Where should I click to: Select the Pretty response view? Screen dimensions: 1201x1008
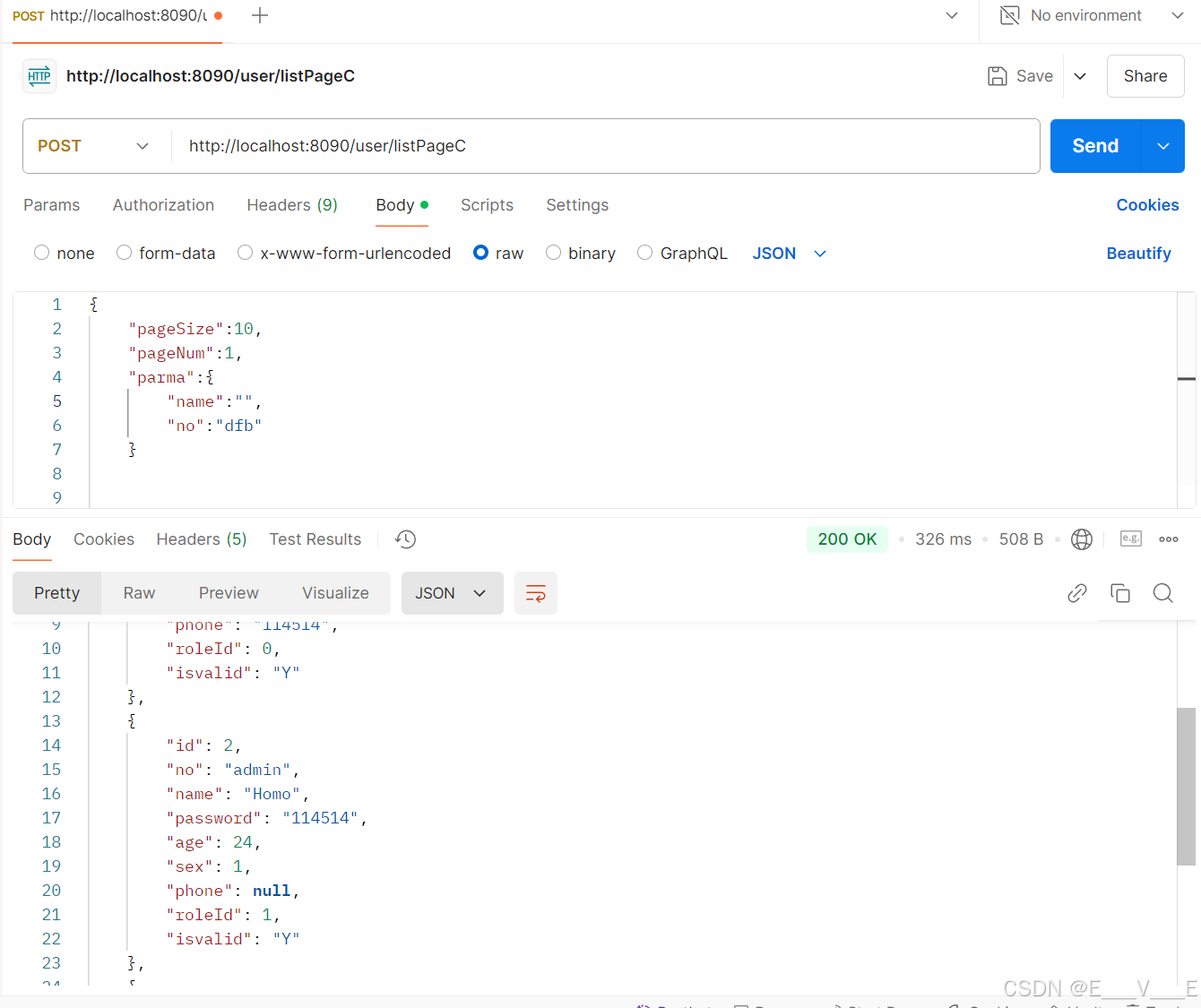point(57,593)
